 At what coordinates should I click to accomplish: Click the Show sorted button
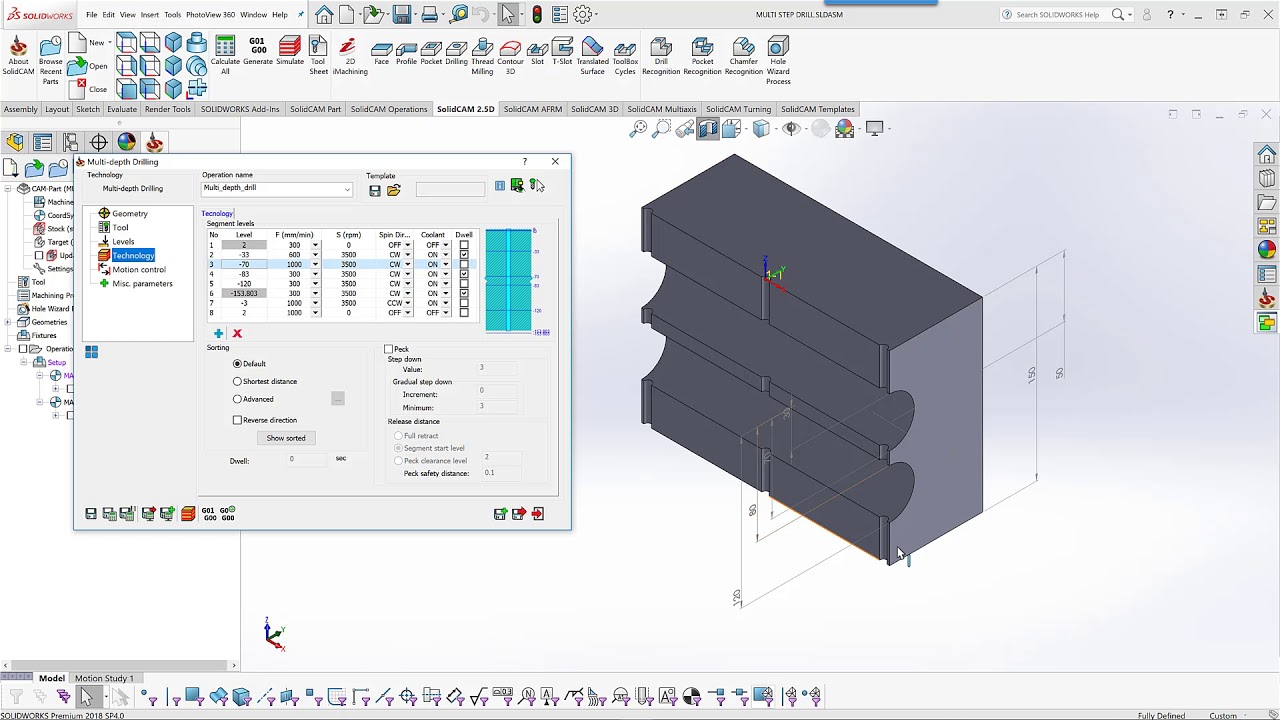click(x=286, y=438)
